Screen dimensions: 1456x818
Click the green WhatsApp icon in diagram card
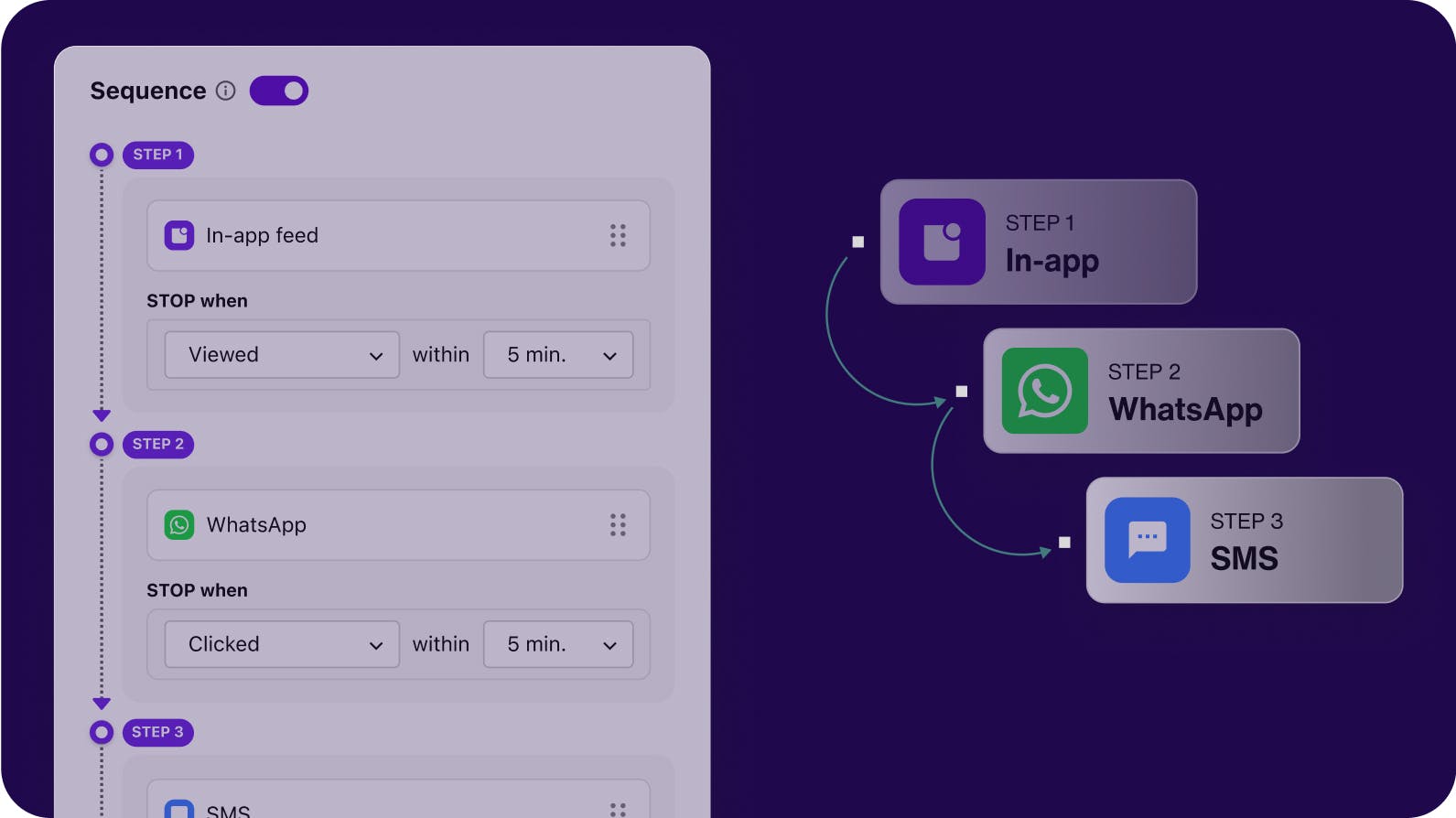[x=1044, y=391]
